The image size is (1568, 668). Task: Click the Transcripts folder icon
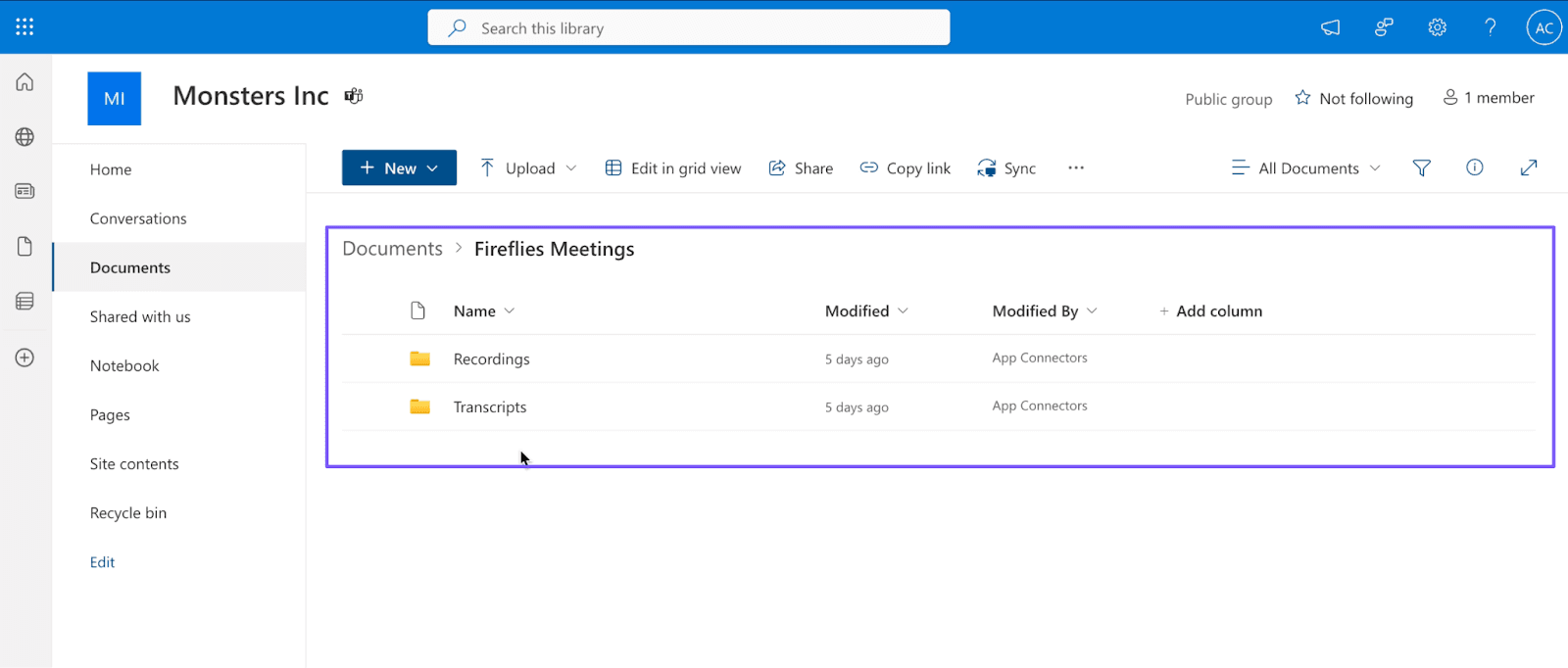click(419, 406)
